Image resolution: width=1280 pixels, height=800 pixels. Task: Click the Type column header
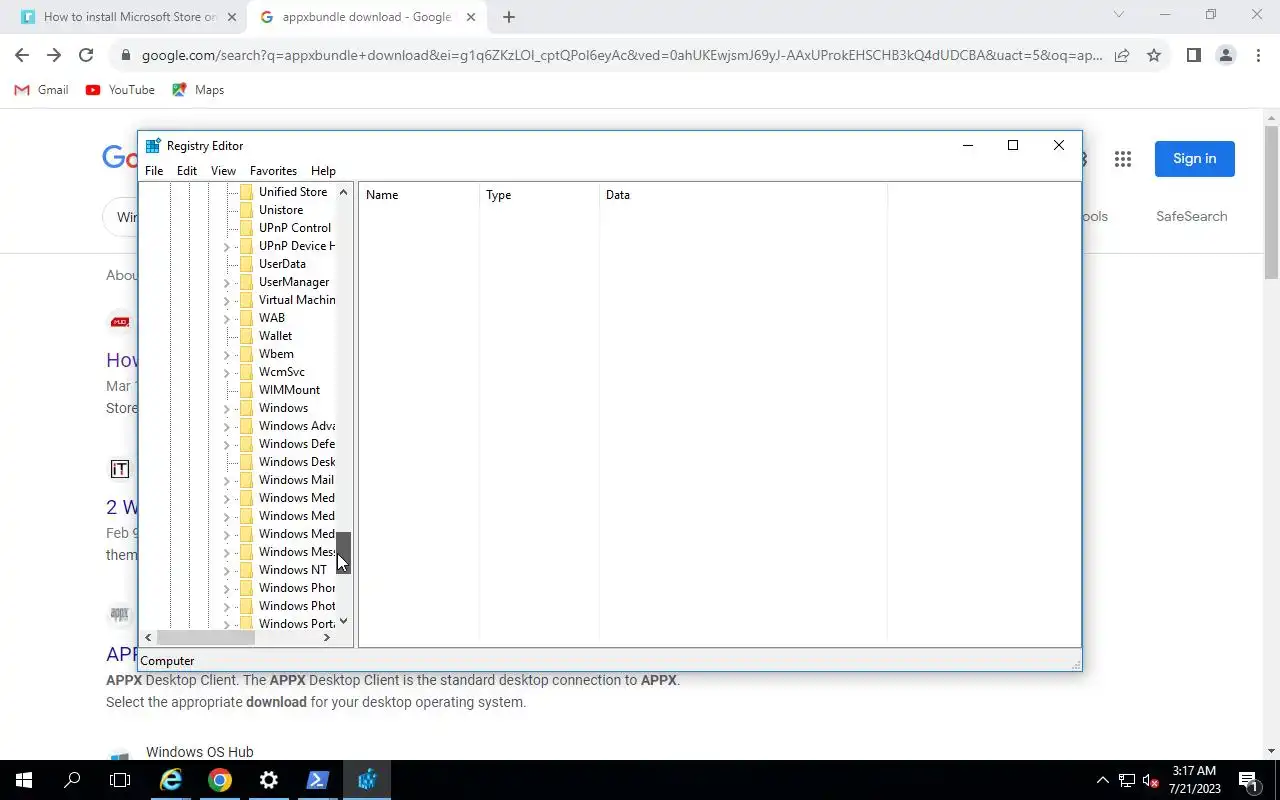(x=539, y=195)
